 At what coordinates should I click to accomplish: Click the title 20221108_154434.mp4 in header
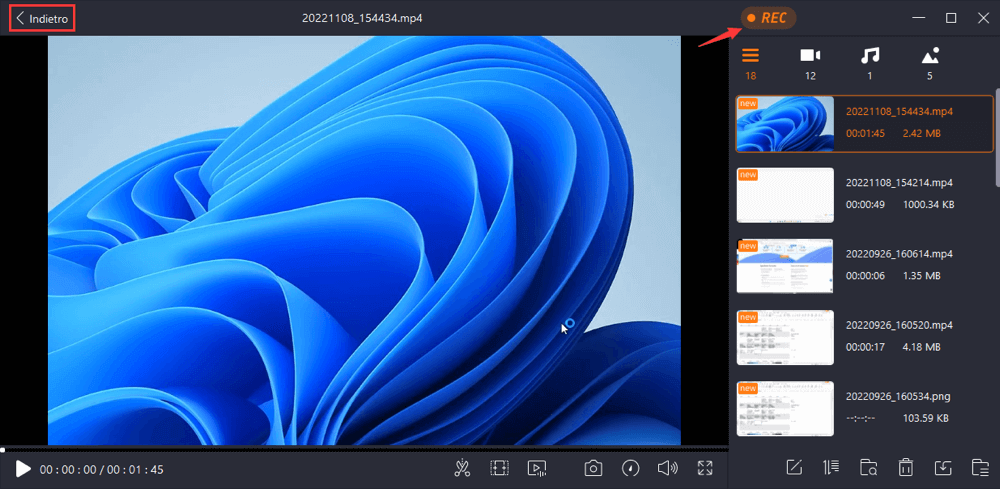point(362,18)
